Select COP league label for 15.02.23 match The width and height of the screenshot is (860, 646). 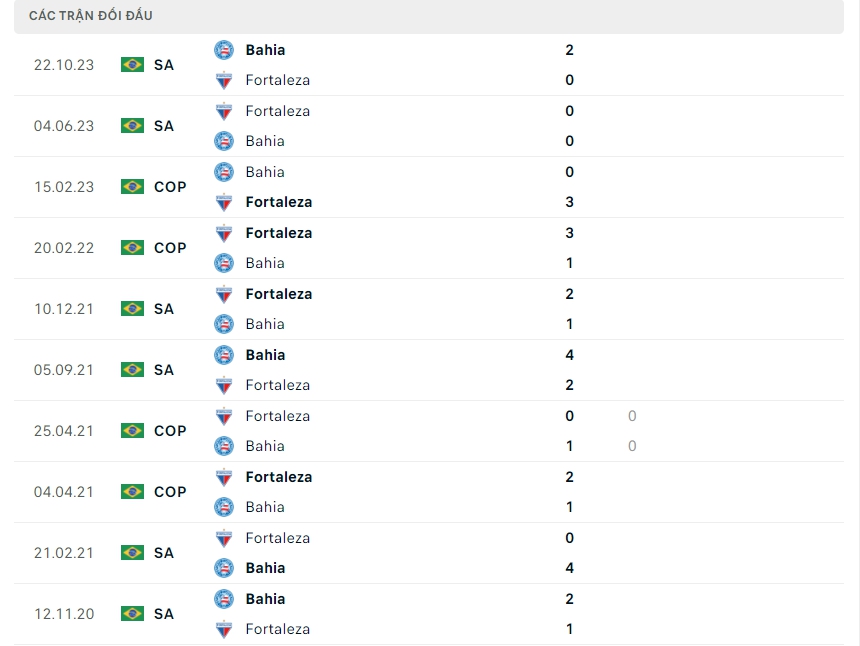pos(170,187)
